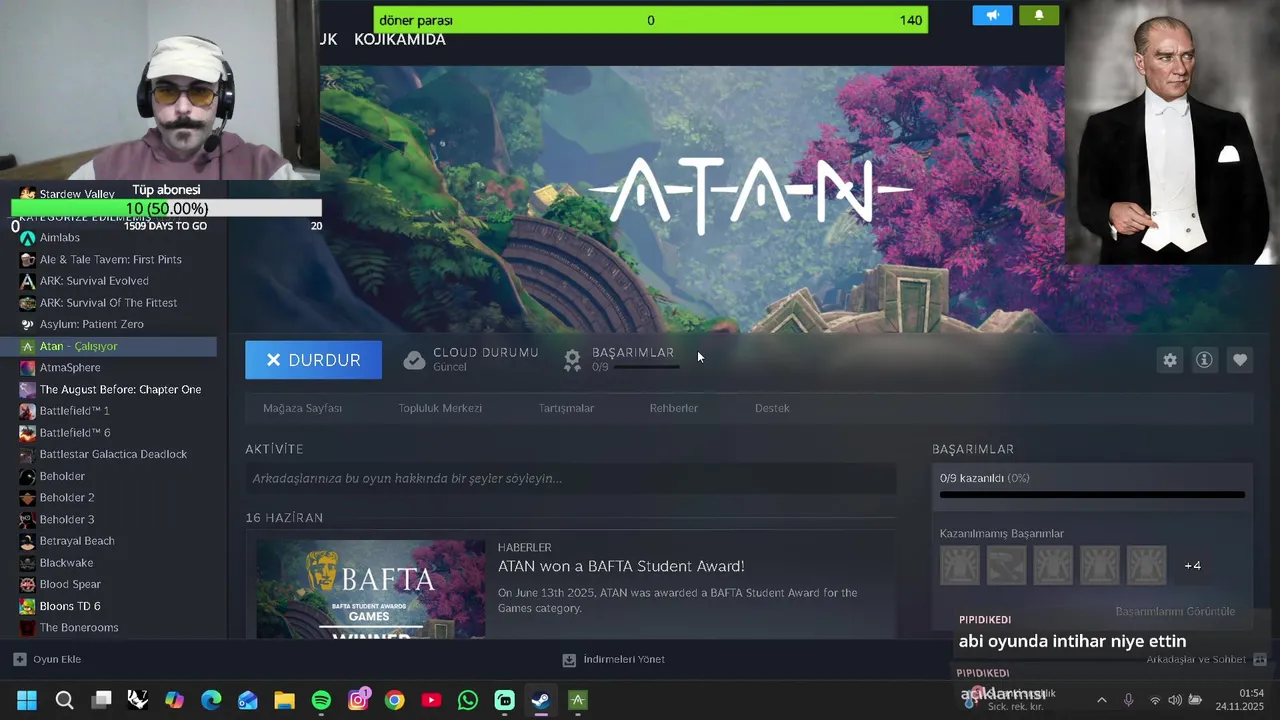This screenshot has height=720, width=1280.
Task: Click the Aimlabs game icon
Action: click(x=27, y=238)
